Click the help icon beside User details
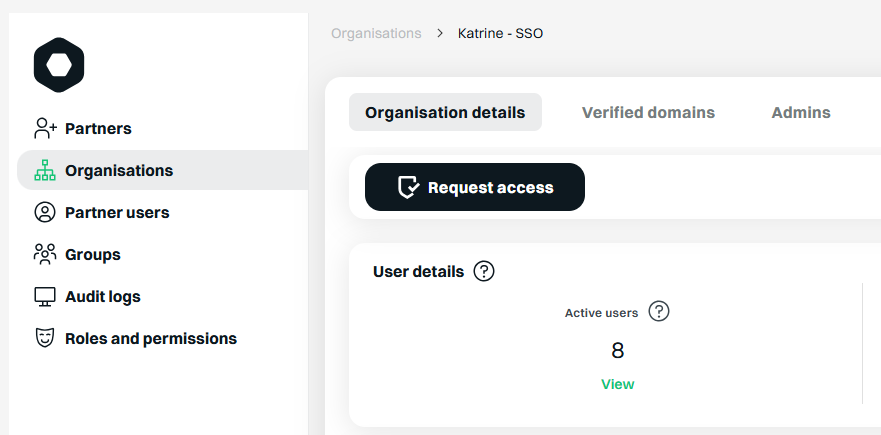The width and height of the screenshot is (881, 435). click(484, 271)
